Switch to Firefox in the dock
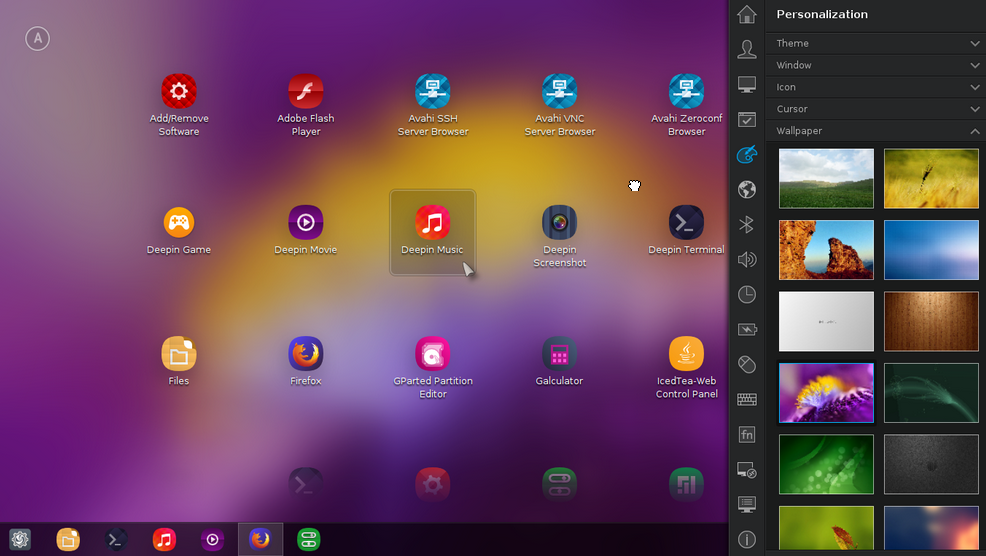986x556 pixels. click(x=260, y=540)
